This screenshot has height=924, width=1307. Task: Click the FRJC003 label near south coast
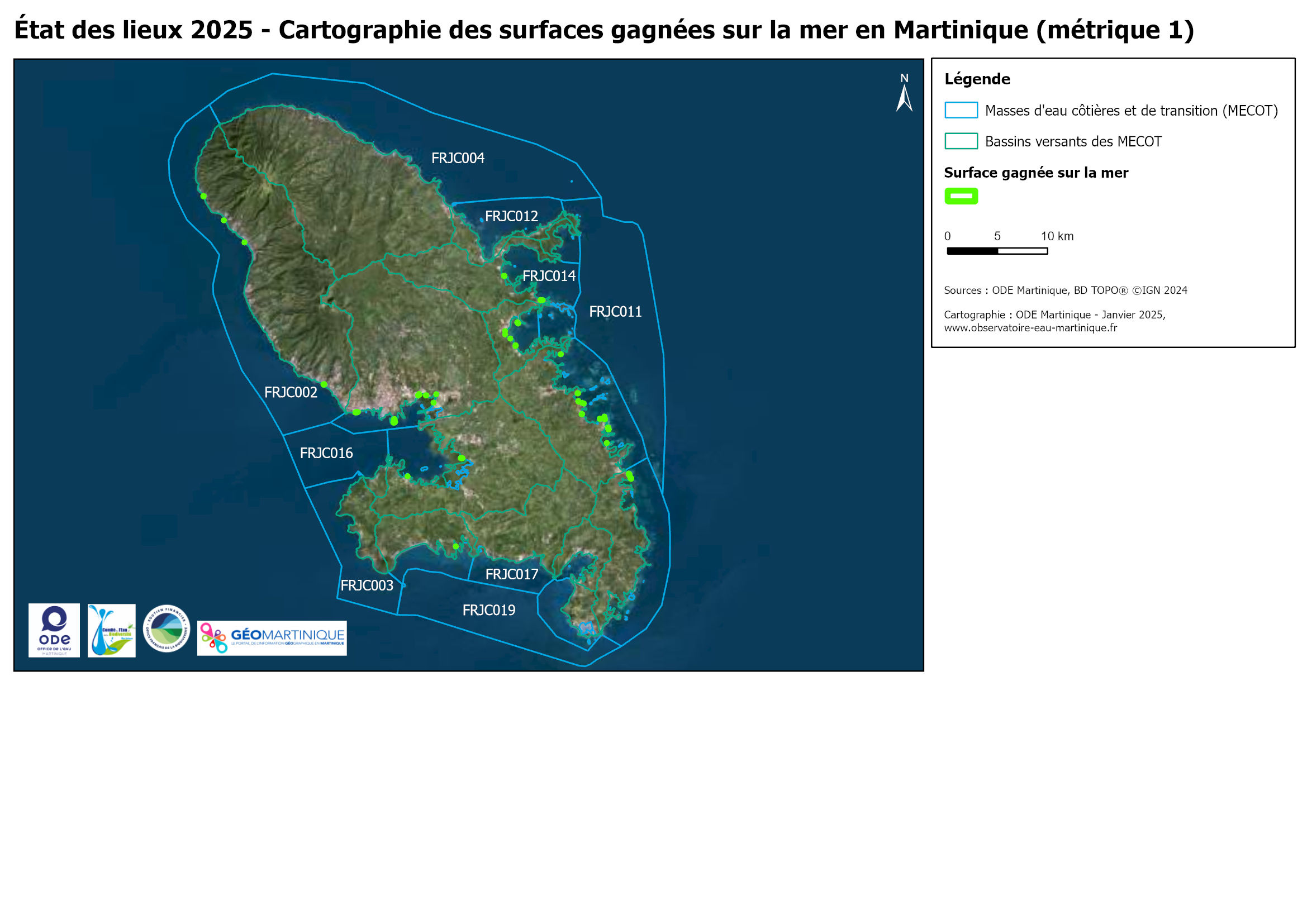click(367, 585)
